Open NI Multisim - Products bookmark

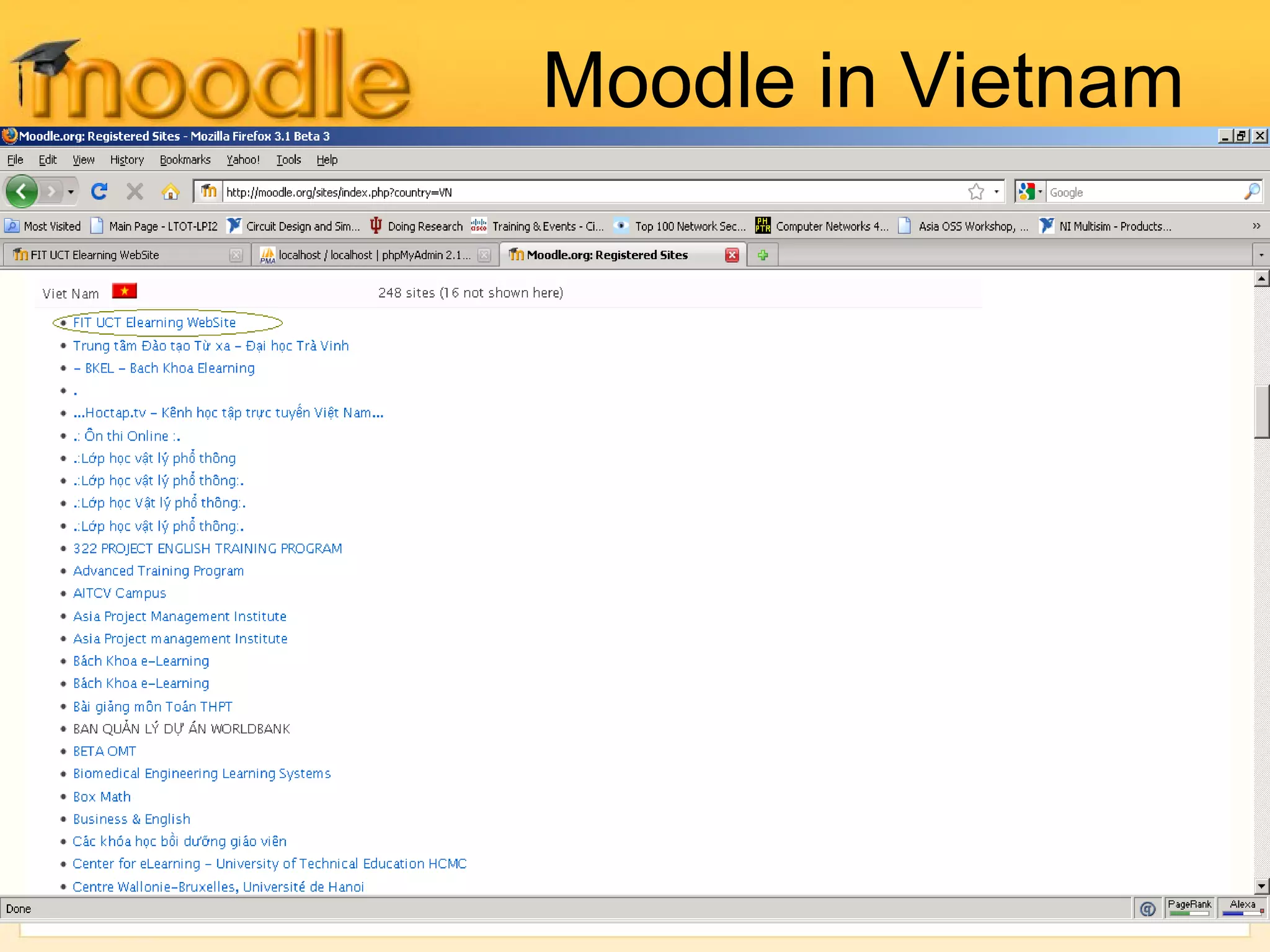[1106, 226]
